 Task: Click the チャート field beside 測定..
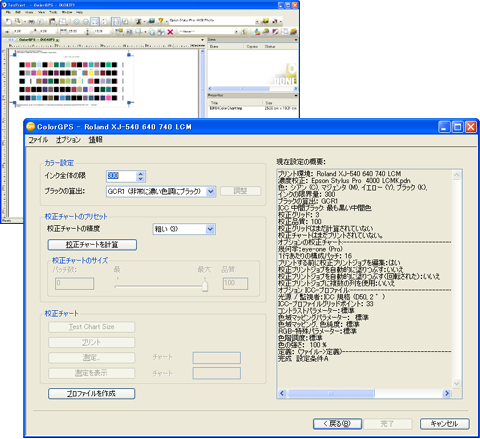pyautogui.click(x=217, y=358)
